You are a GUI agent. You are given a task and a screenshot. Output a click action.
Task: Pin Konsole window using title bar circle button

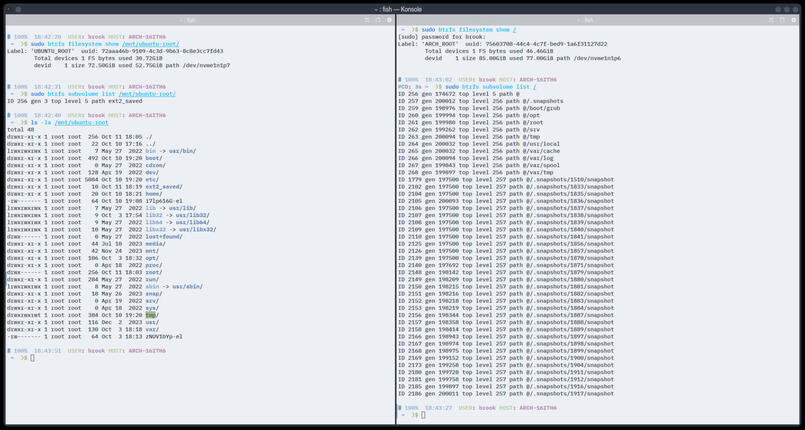pyautogui.click(x=18, y=9)
